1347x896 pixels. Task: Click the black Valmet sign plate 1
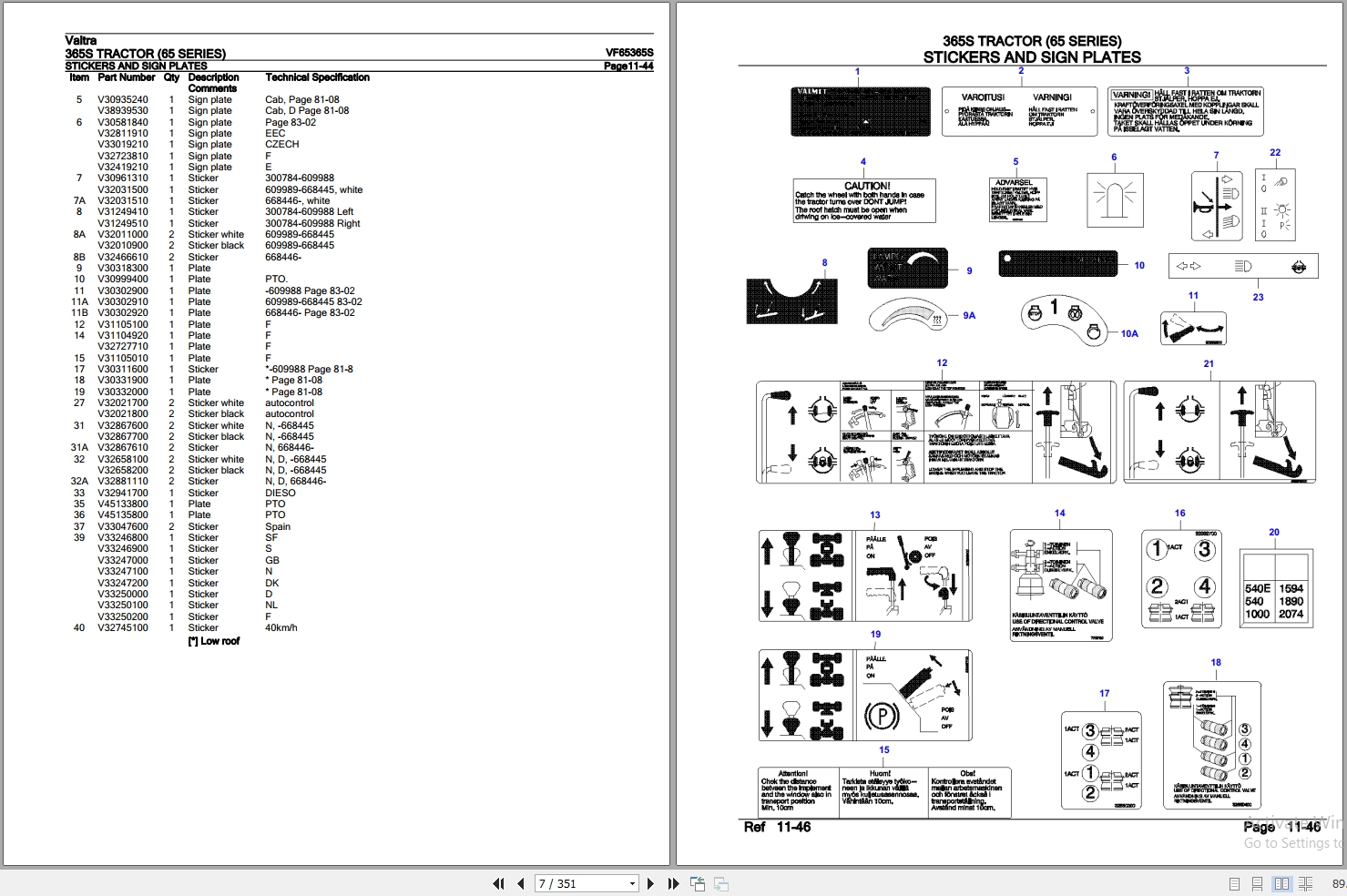coord(861,112)
